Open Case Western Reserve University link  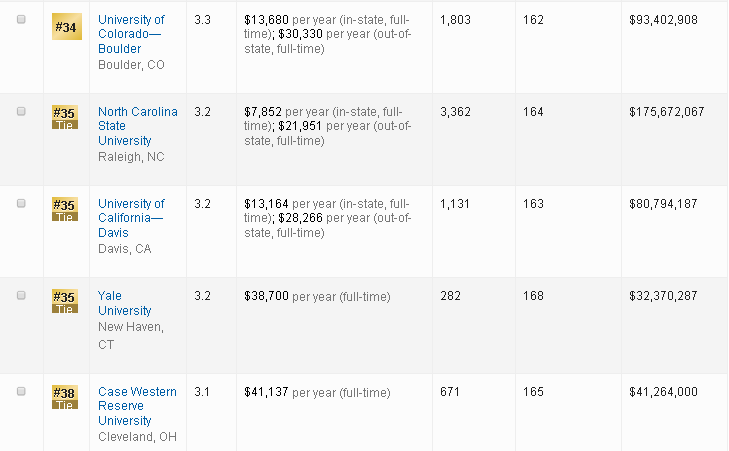click(x=137, y=406)
